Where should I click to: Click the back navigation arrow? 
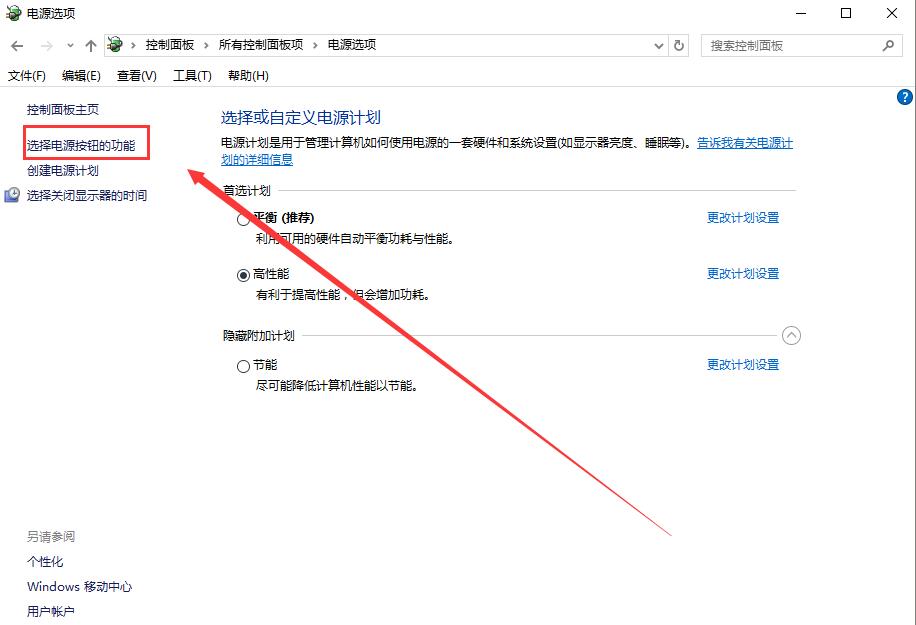[16, 45]
